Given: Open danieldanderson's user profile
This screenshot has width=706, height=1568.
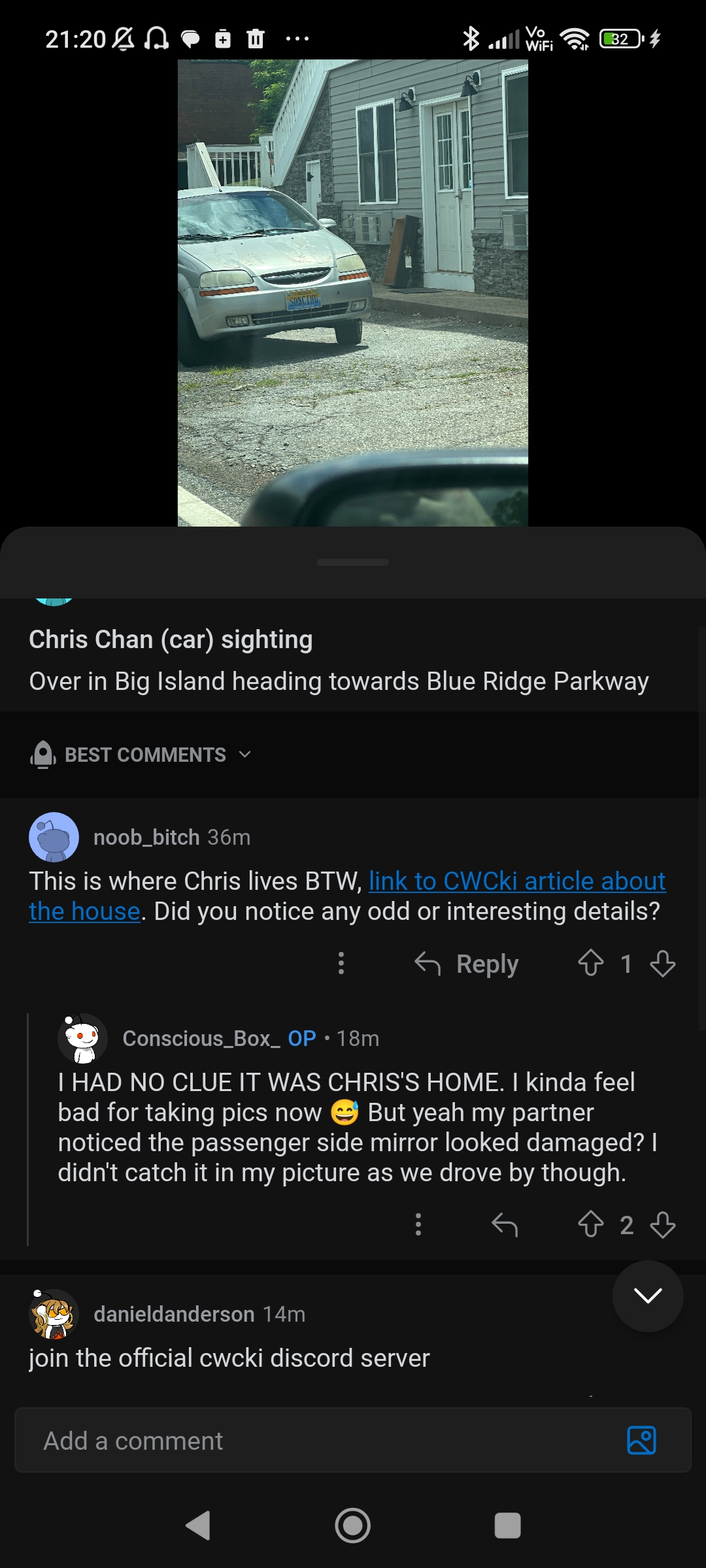Looking at the screenshot, I should 174,1314.
